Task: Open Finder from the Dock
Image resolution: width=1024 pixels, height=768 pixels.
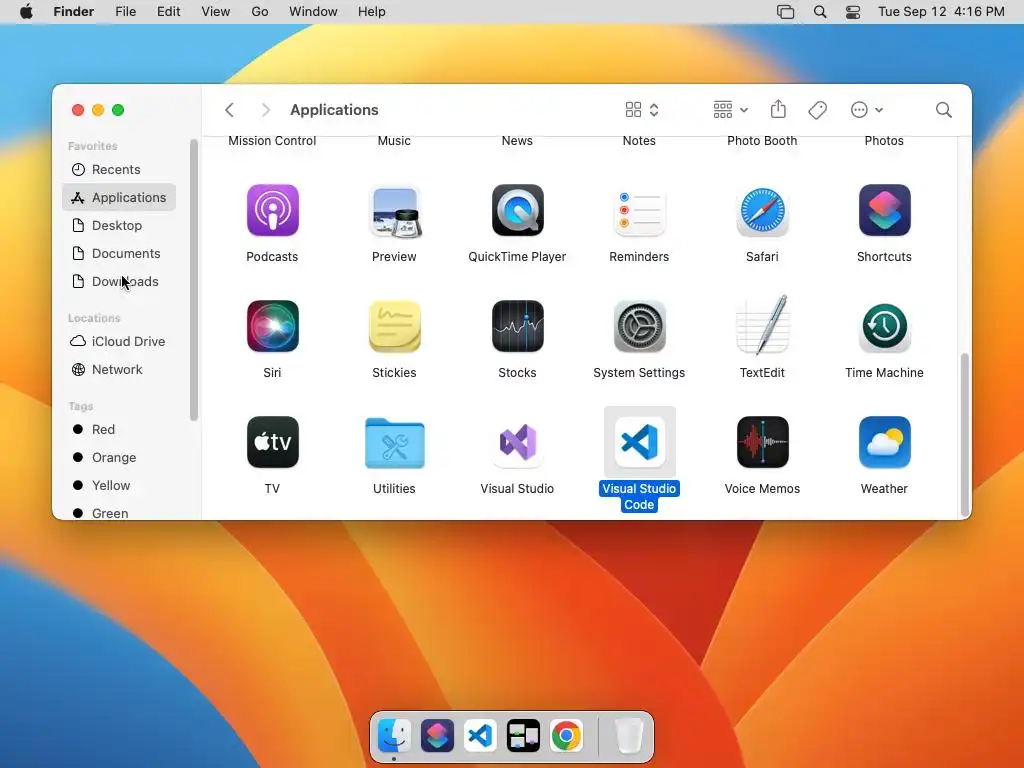Action: coord(394,735)
